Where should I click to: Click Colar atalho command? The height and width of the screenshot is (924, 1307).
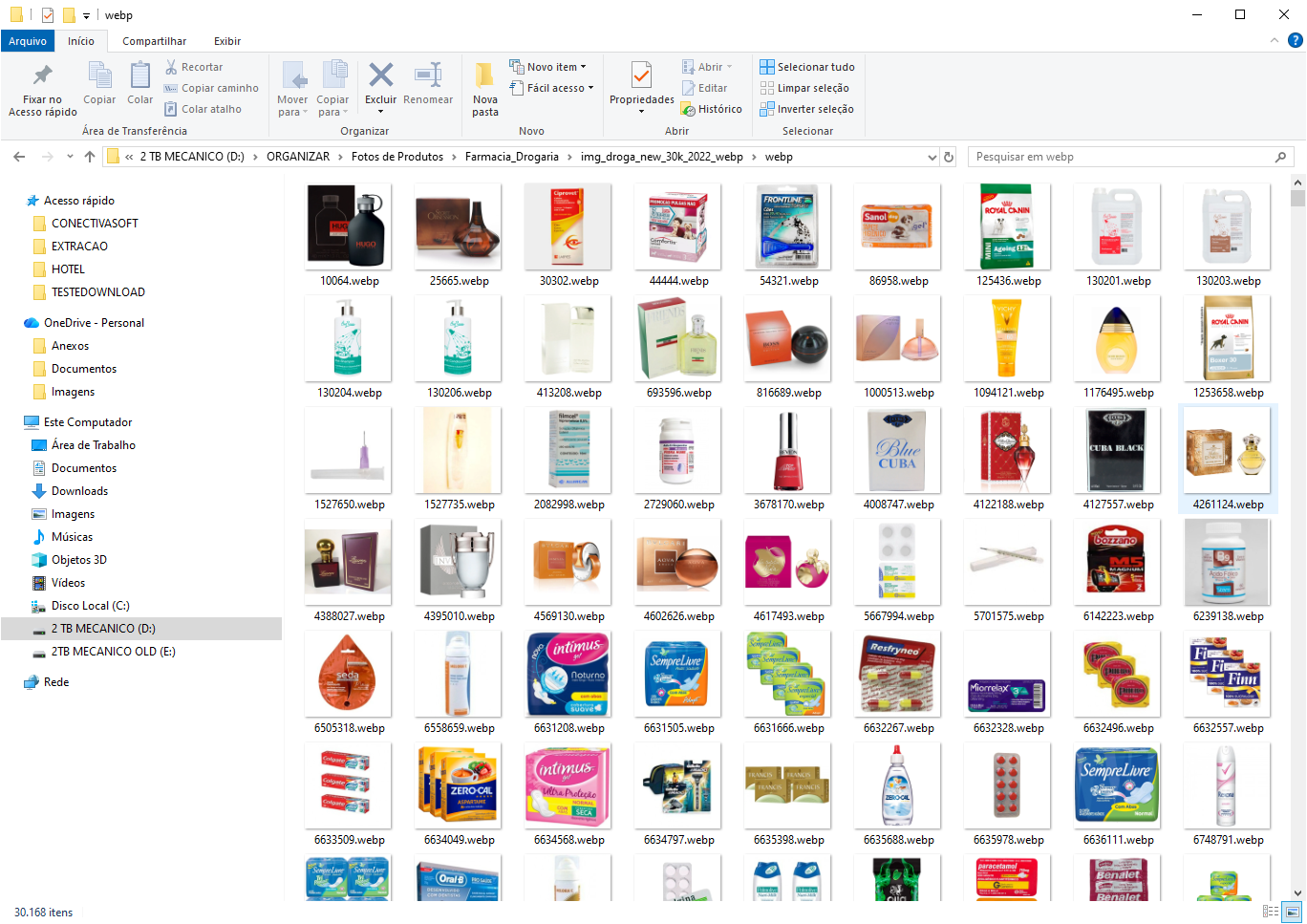coord(203,109)
